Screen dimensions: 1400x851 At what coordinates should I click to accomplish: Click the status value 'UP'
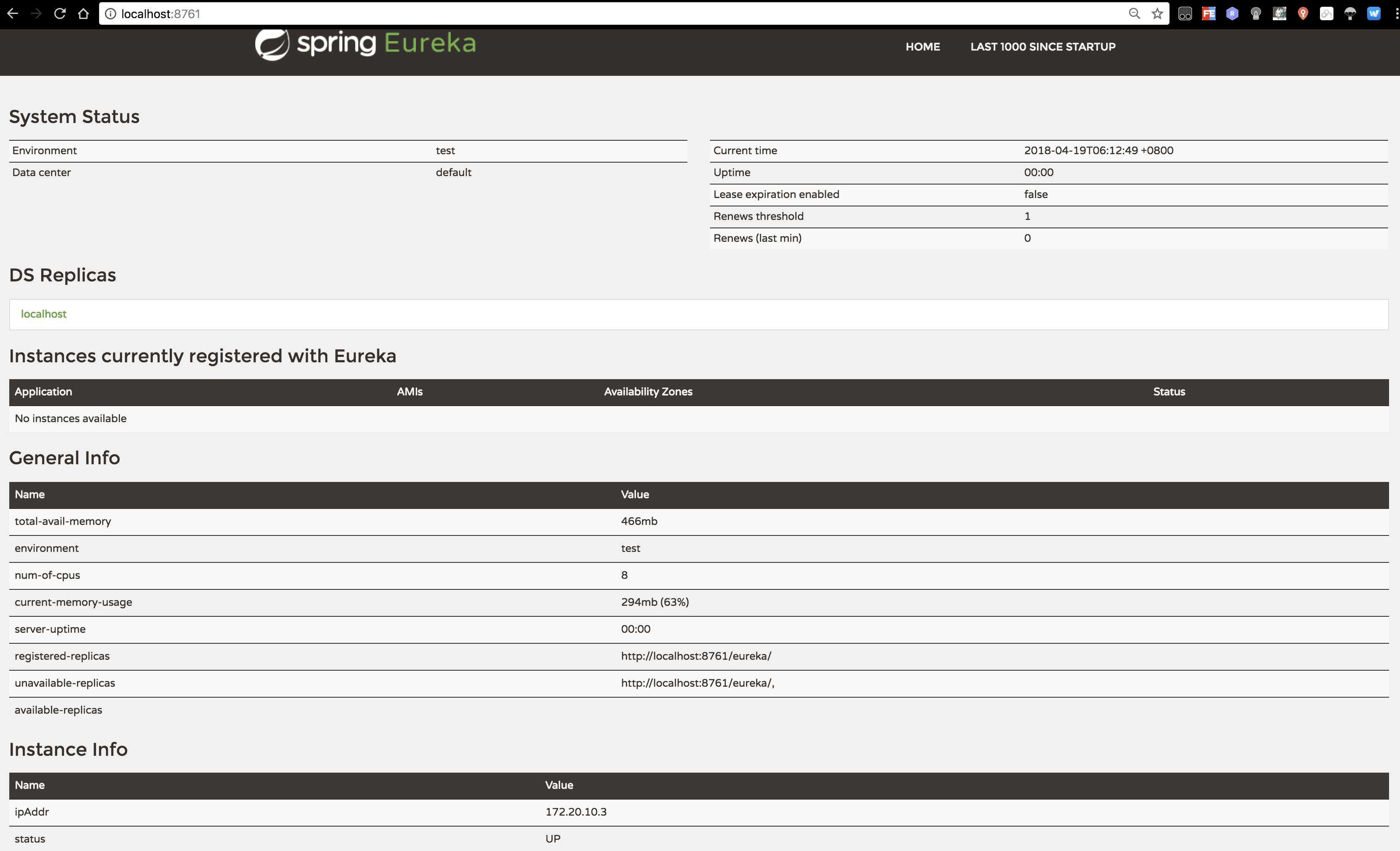click(x=553, y=839)
